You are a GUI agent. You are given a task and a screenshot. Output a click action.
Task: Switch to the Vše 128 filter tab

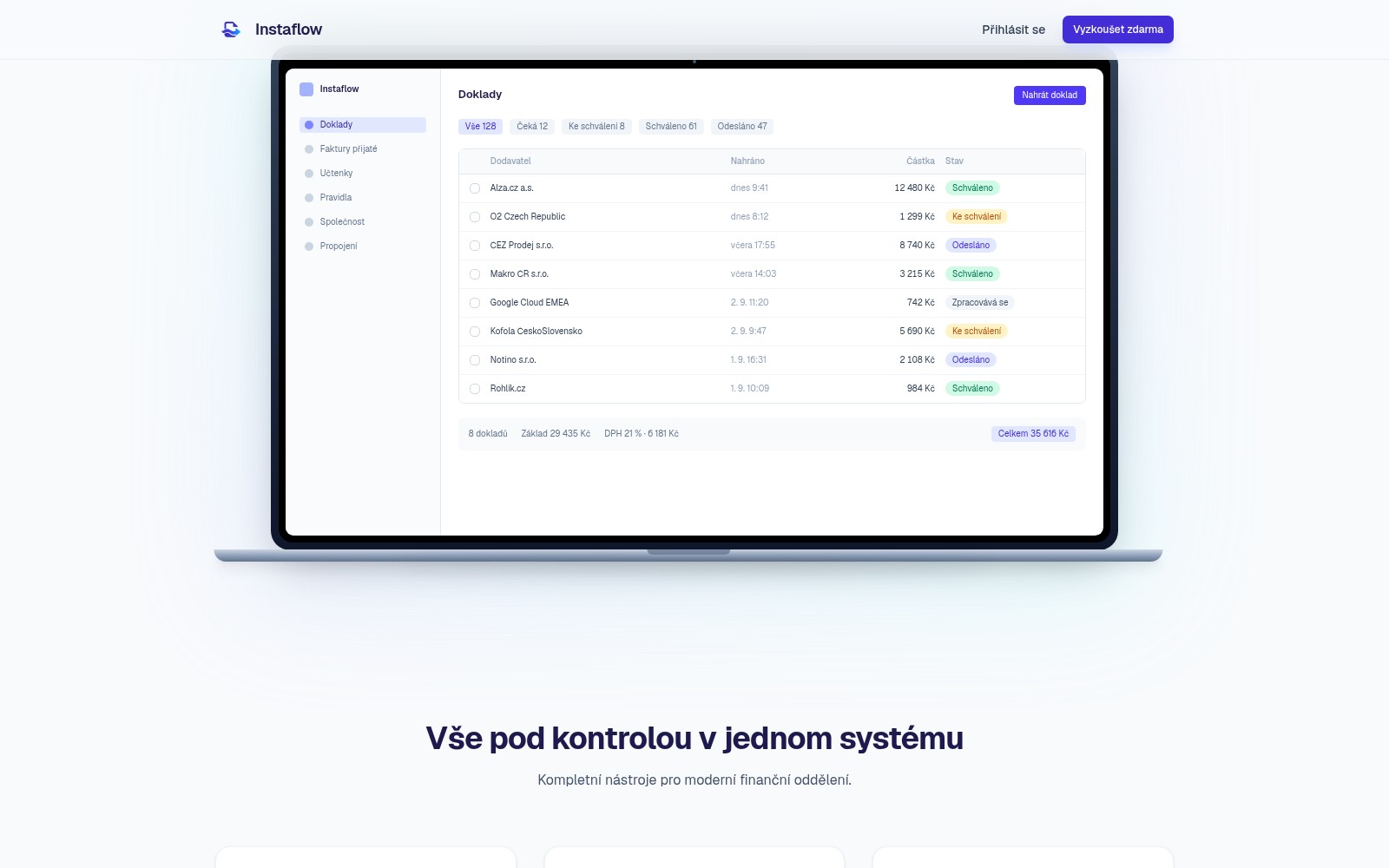pos(480,127)
